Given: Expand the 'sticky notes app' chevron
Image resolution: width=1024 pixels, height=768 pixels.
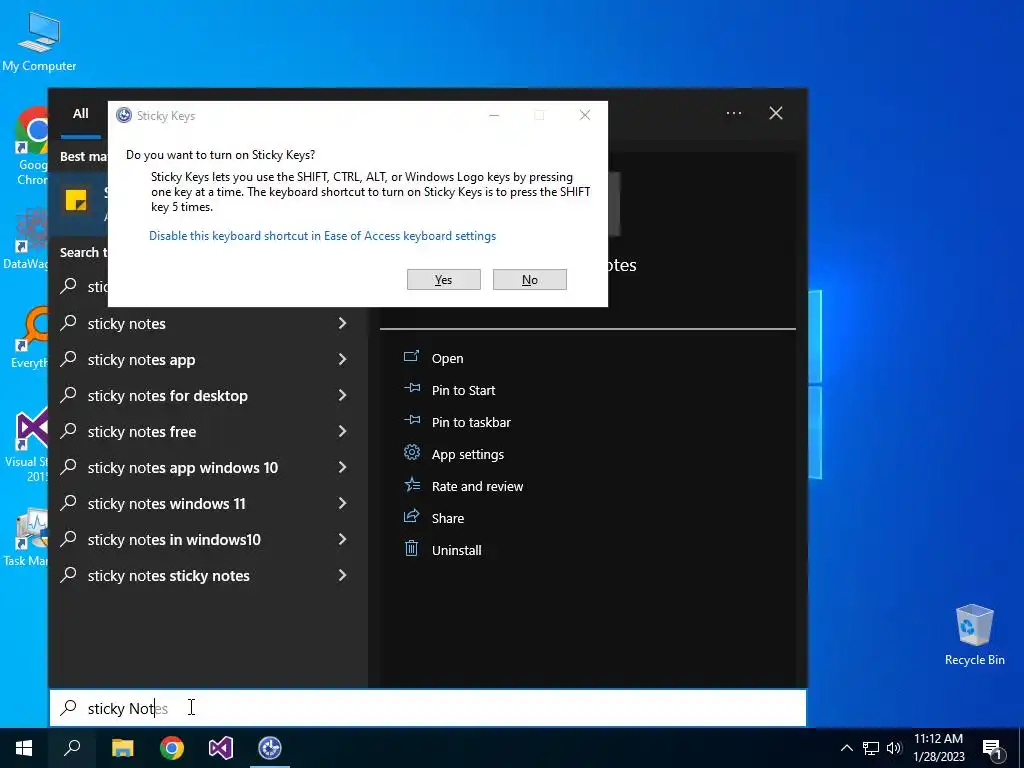Looking at the screenshot, I should [x=342, y=359].
